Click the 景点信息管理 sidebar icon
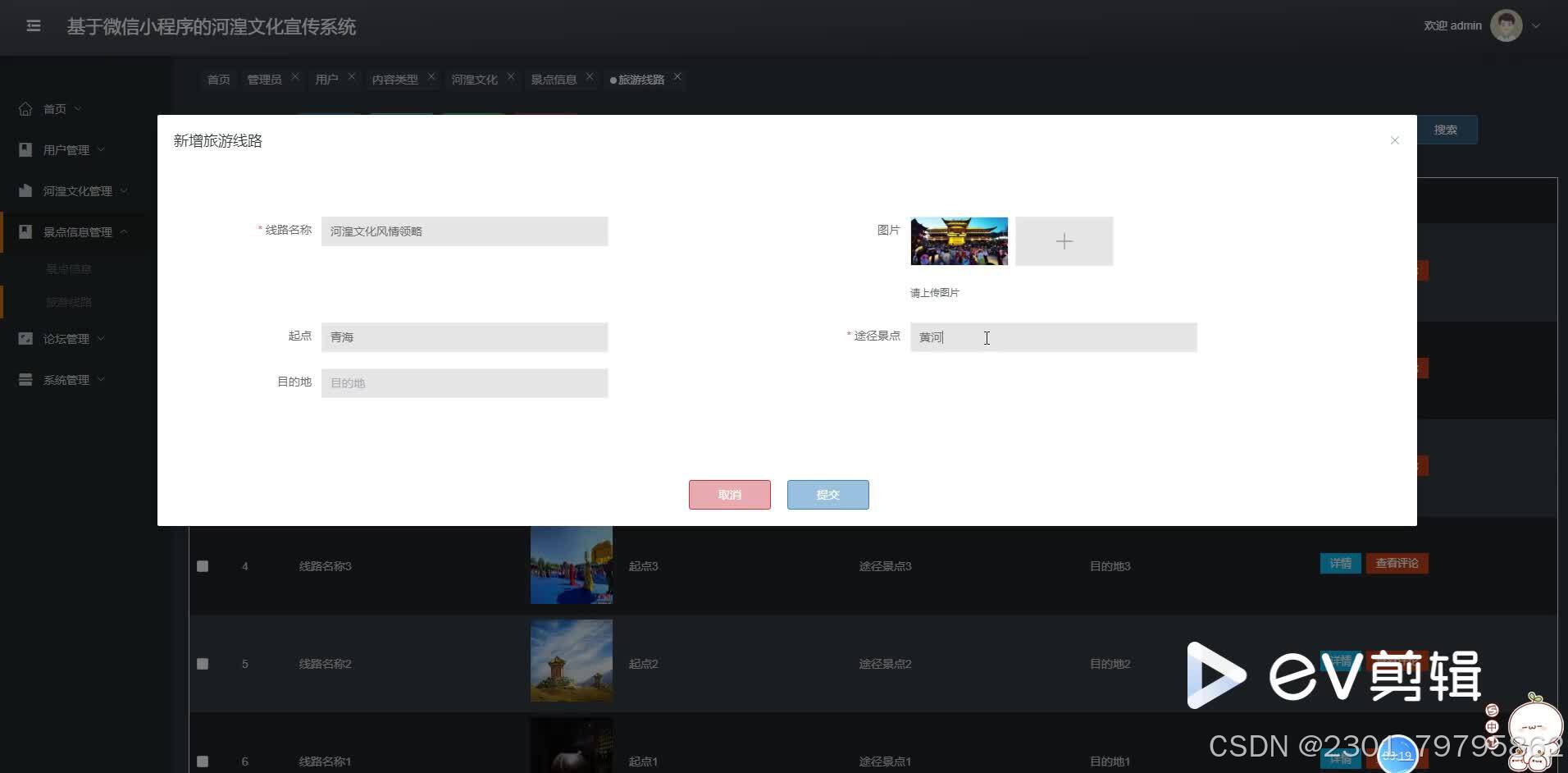The width and height of the screenshot is (1568, 773). coord(25,231)
